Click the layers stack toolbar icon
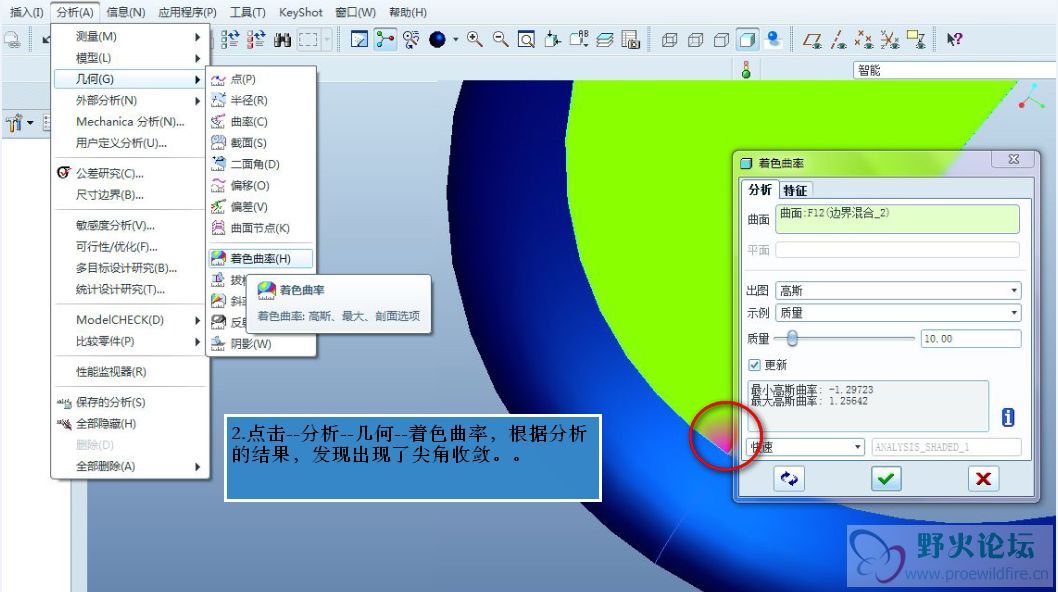 [x=605, y=40]
